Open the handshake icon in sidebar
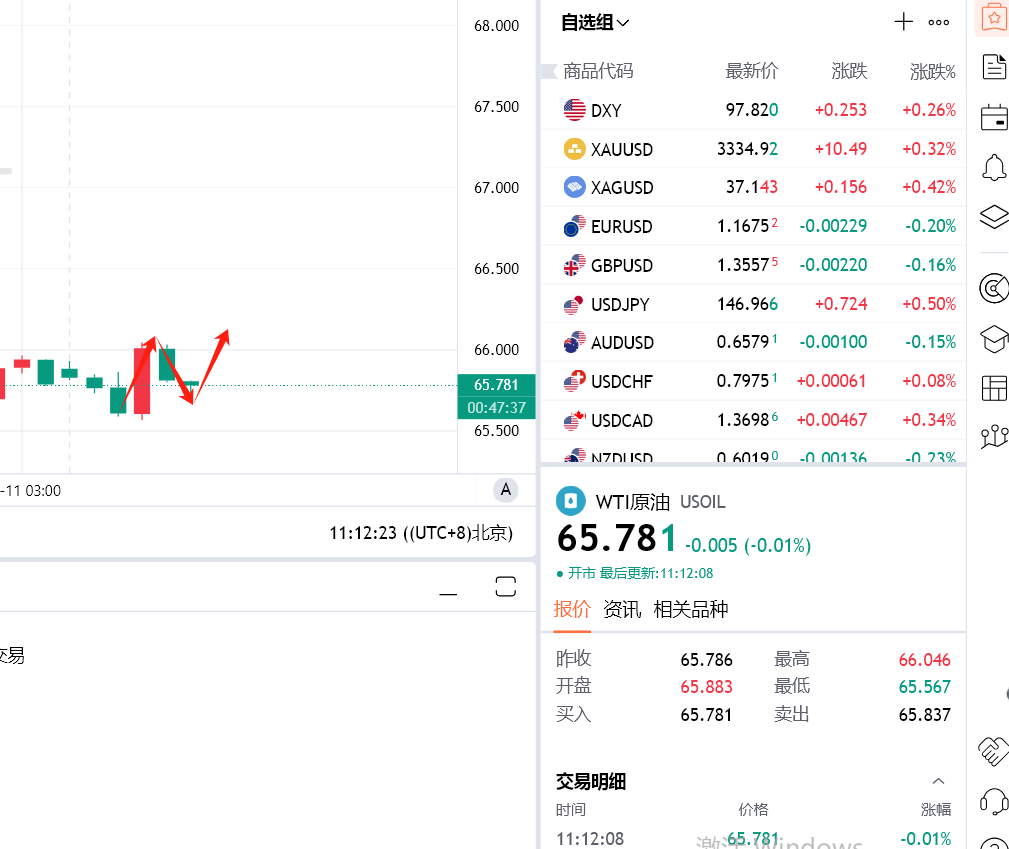Image resolution: width=1009 pixels, height=849 pixels. pyautogui.click(x=994, y=751)
